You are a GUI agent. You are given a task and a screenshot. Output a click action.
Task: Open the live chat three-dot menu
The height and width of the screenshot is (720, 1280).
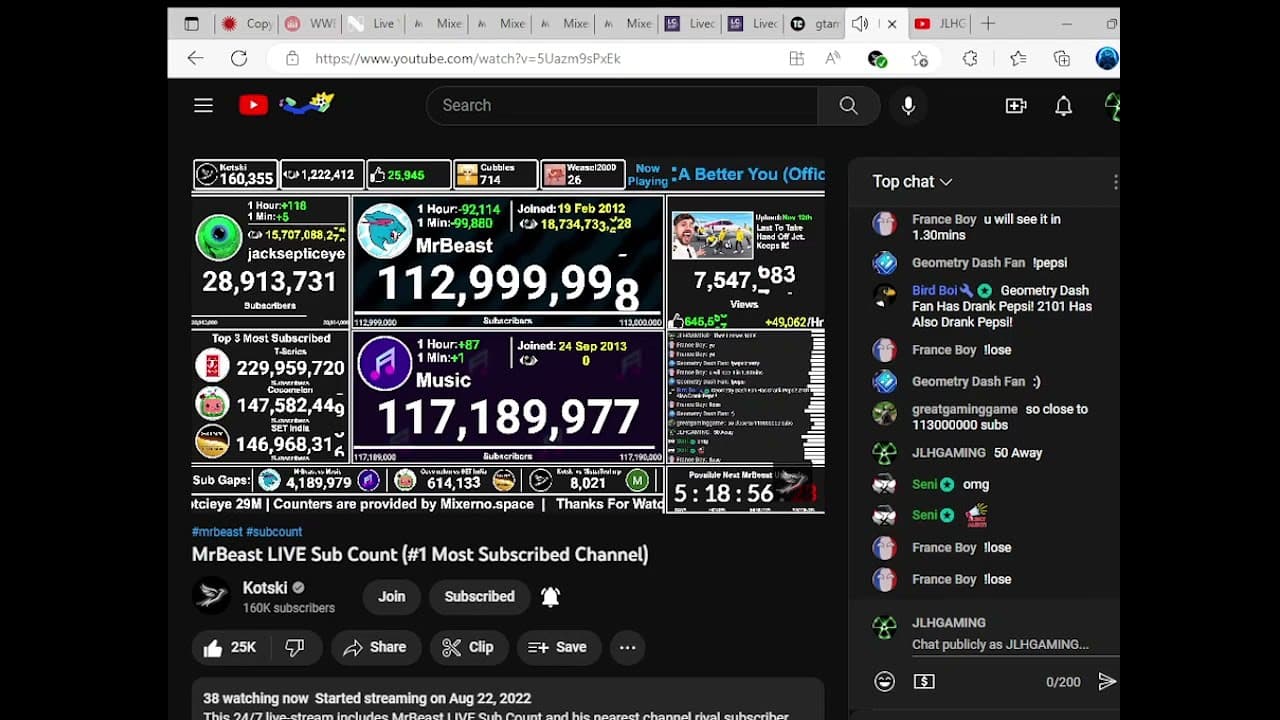(1114, 181)
